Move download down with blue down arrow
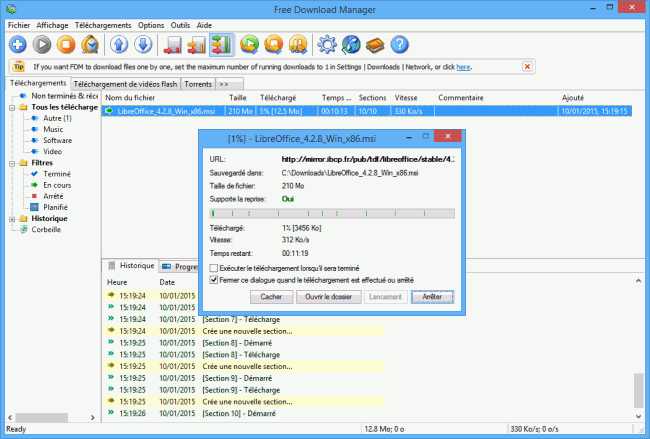The height and width of the screenshot is (439, 650). [x=143, y=44]
